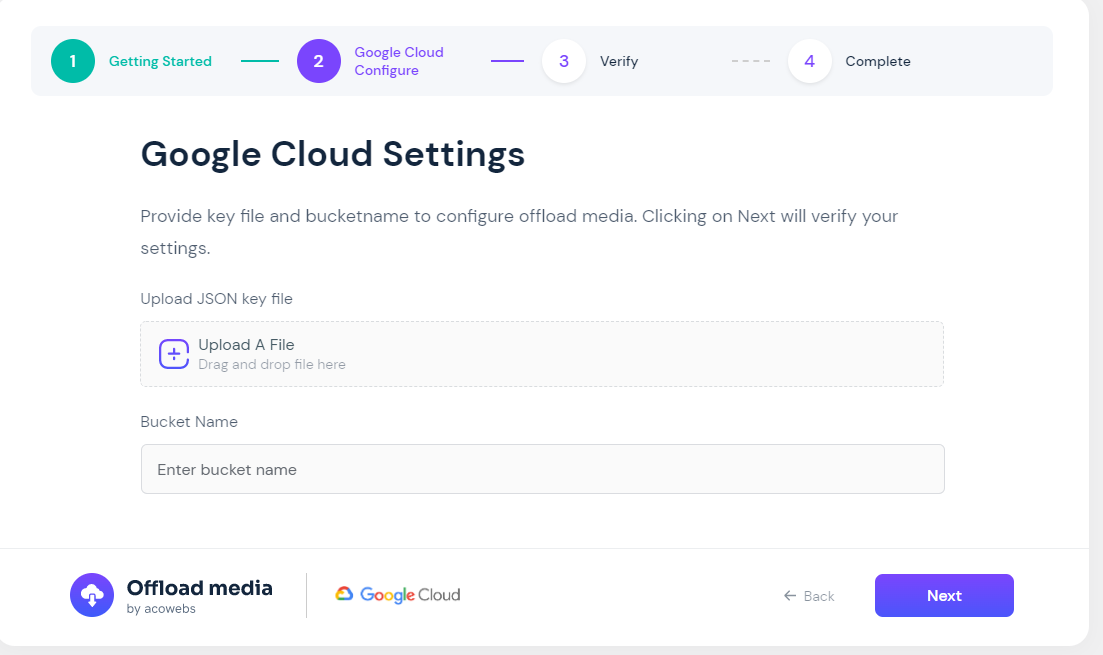1103x655 pixels.
Task: Click the 'Drag and drop file here' hint
Action: (x=272, y=364)
